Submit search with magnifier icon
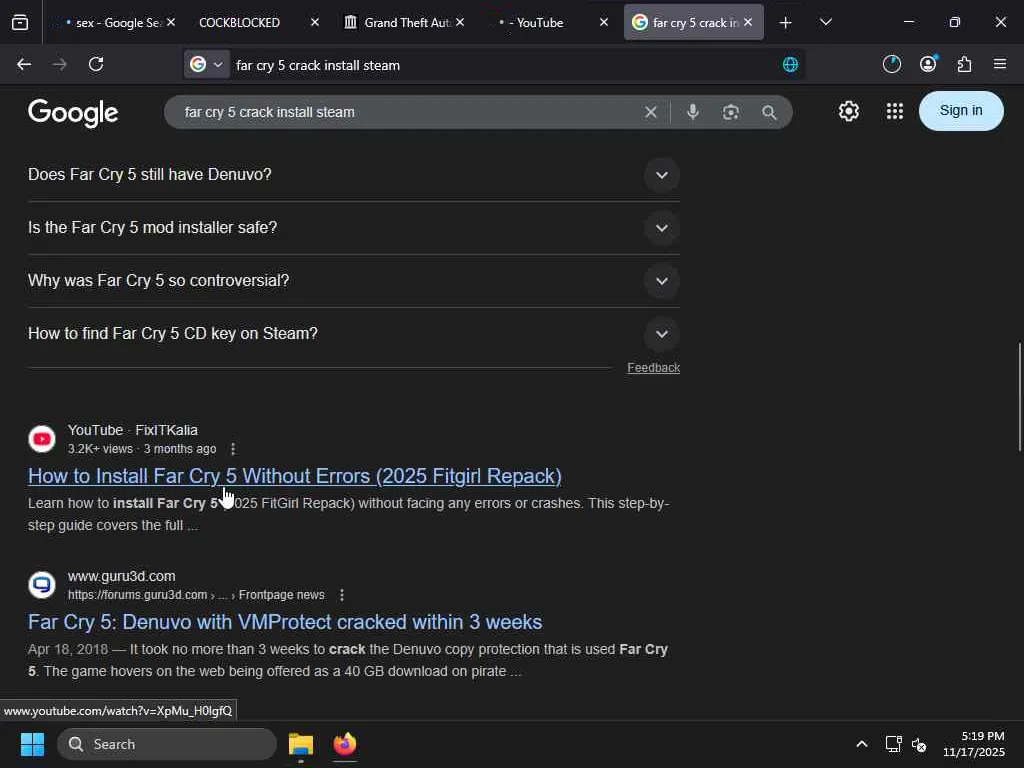 769,112
